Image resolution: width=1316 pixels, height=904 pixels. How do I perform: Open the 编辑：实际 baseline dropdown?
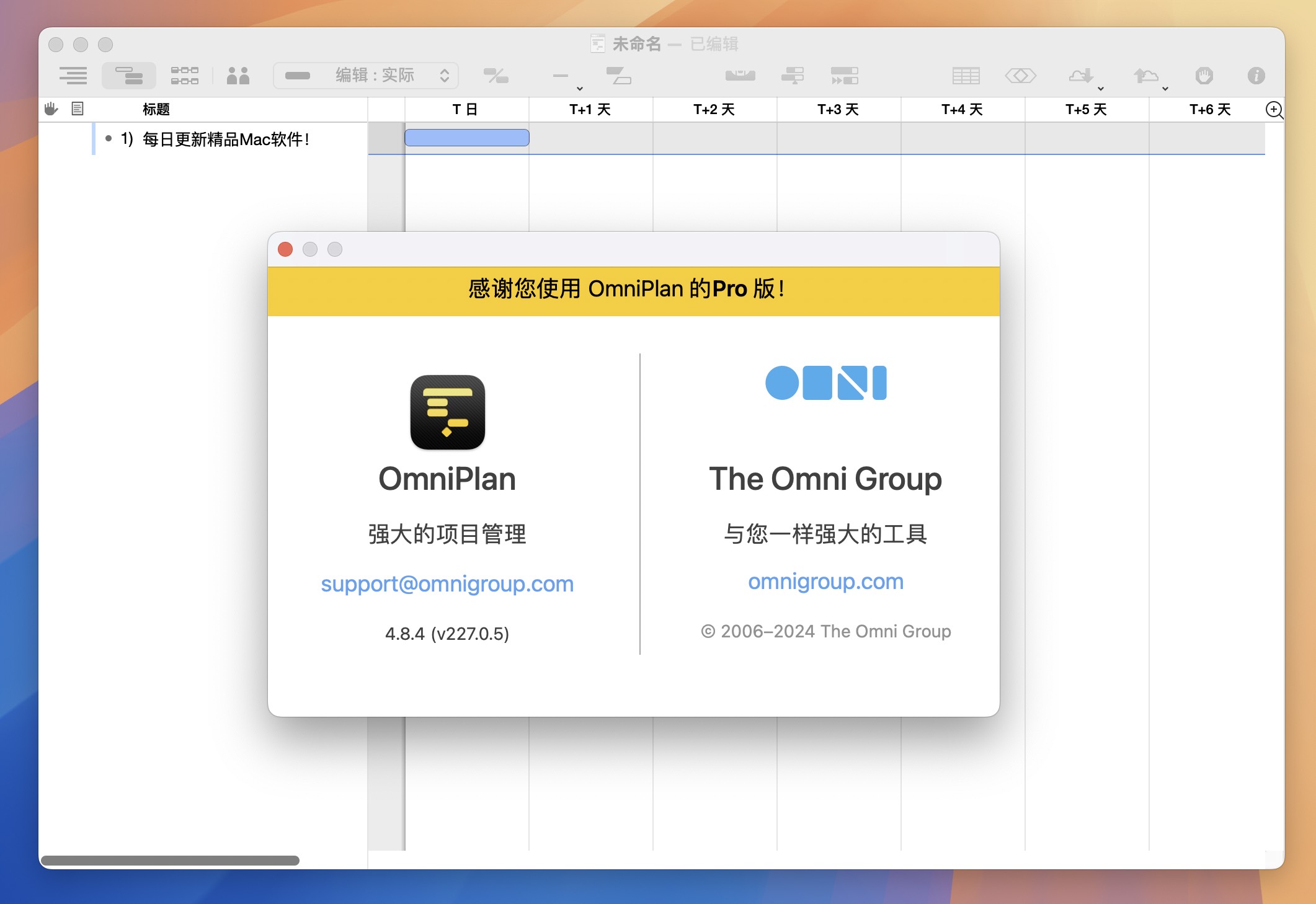coord(366,76)
